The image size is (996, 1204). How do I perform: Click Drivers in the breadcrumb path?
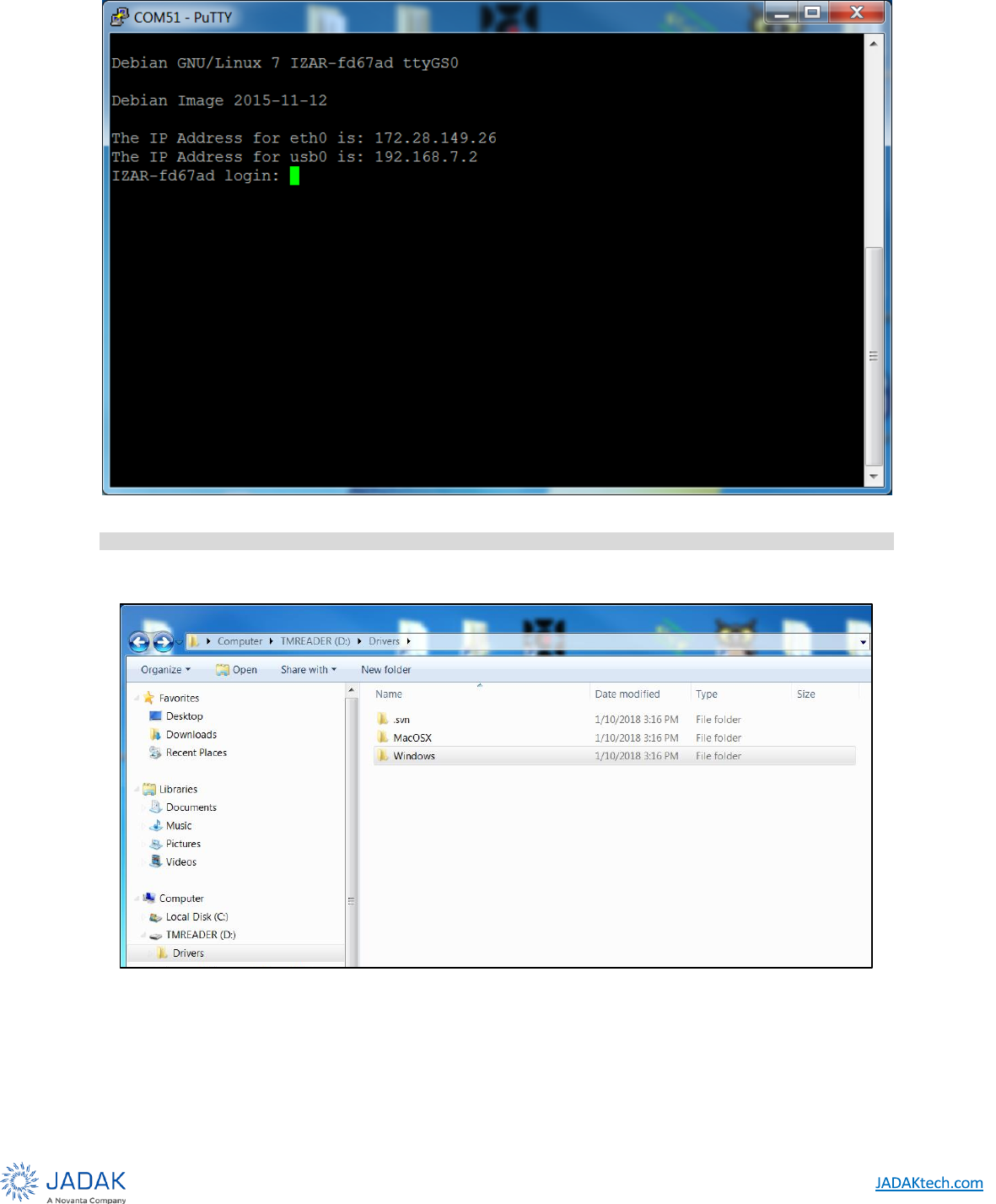coord(384,641)
